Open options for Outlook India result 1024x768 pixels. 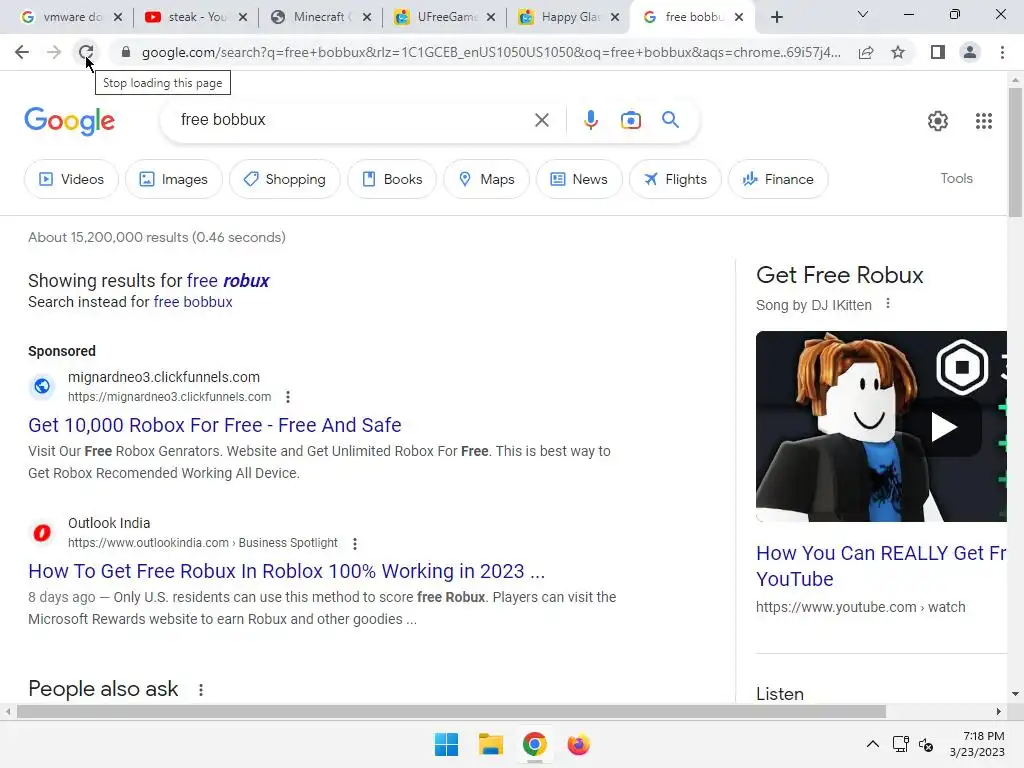[355, 543]
